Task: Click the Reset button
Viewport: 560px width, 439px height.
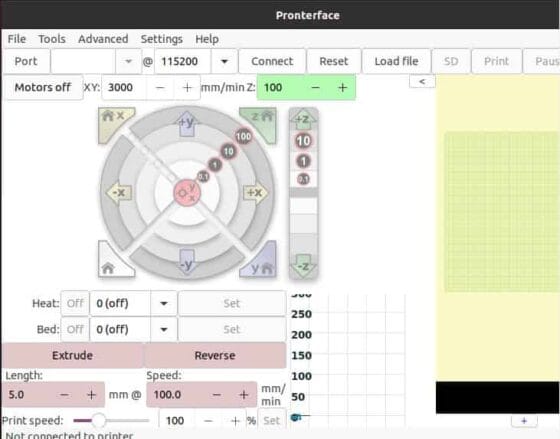Action: click(x=334, y=61)
